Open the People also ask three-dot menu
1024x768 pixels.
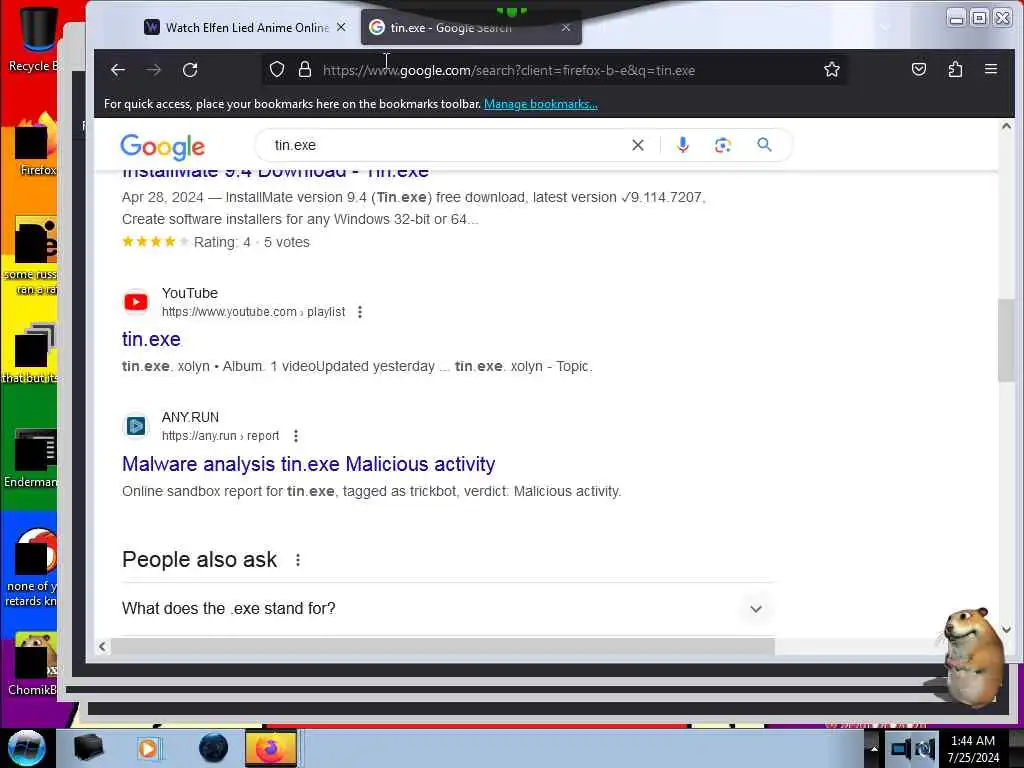click(298, 560)
